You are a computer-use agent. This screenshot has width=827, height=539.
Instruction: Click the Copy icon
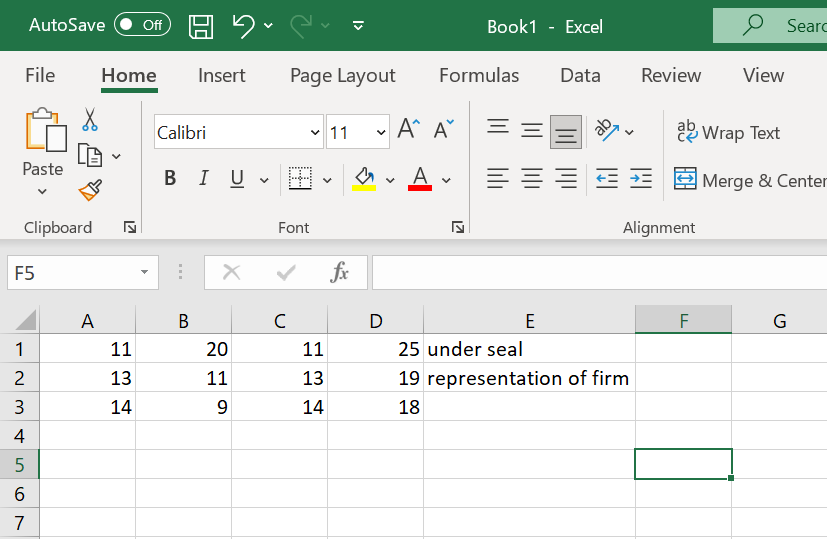[x=90, y=156]
